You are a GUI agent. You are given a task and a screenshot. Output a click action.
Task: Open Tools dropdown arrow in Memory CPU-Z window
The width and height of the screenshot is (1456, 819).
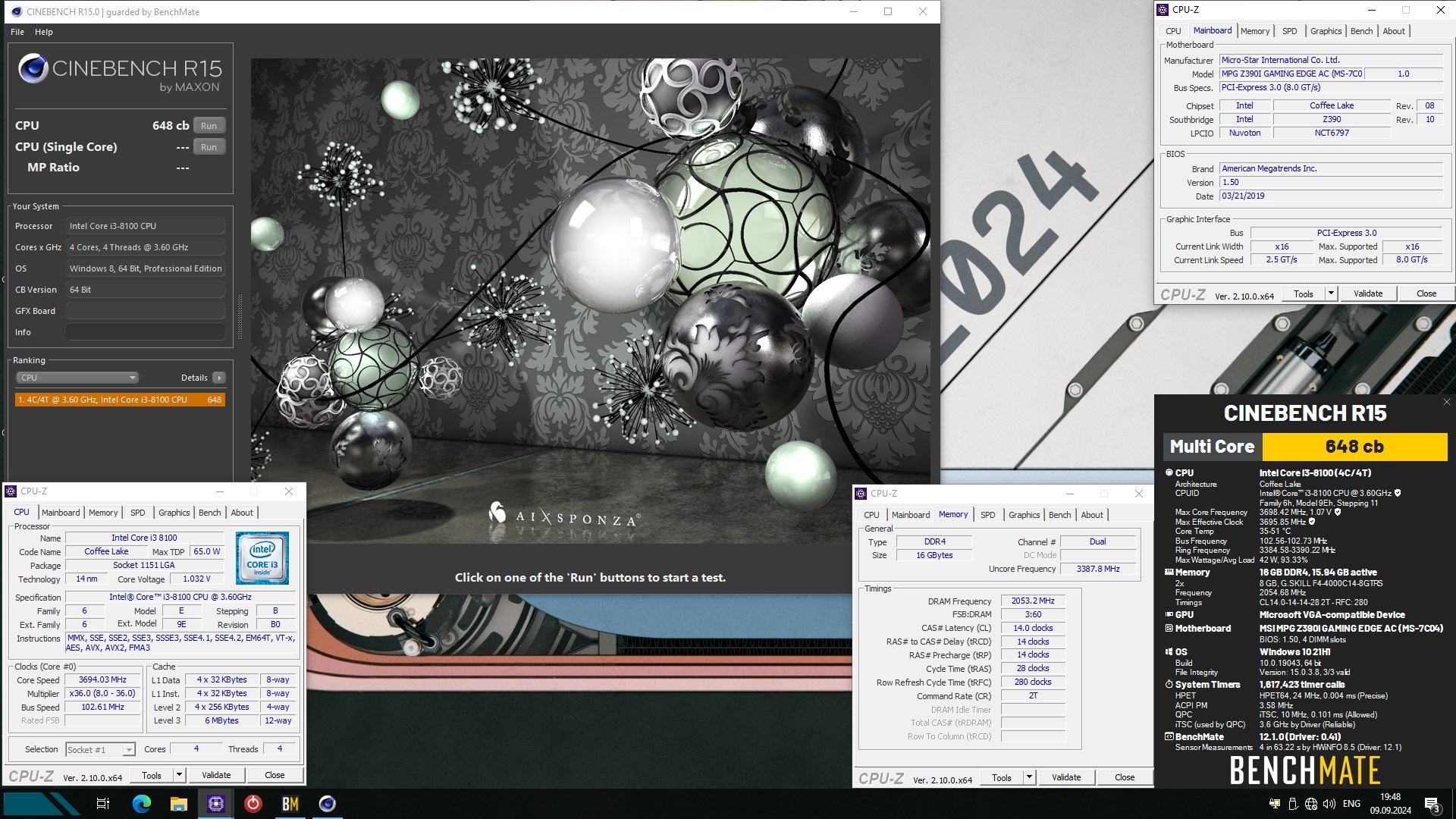coord(1029,777)
